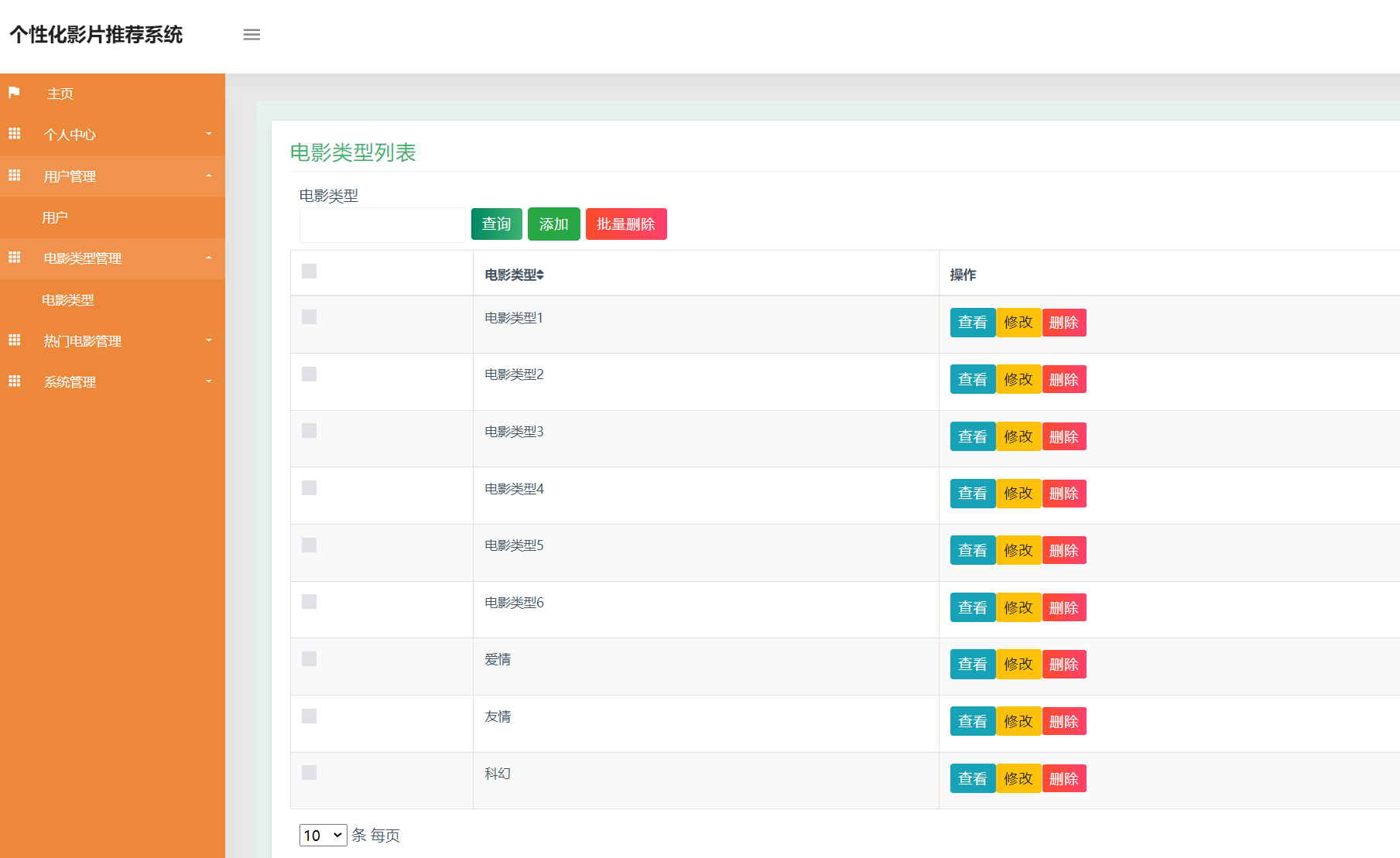Click the grid icon beside 电影类型管理
Screen dimensions: 1400x858
[x=14, y=258]
